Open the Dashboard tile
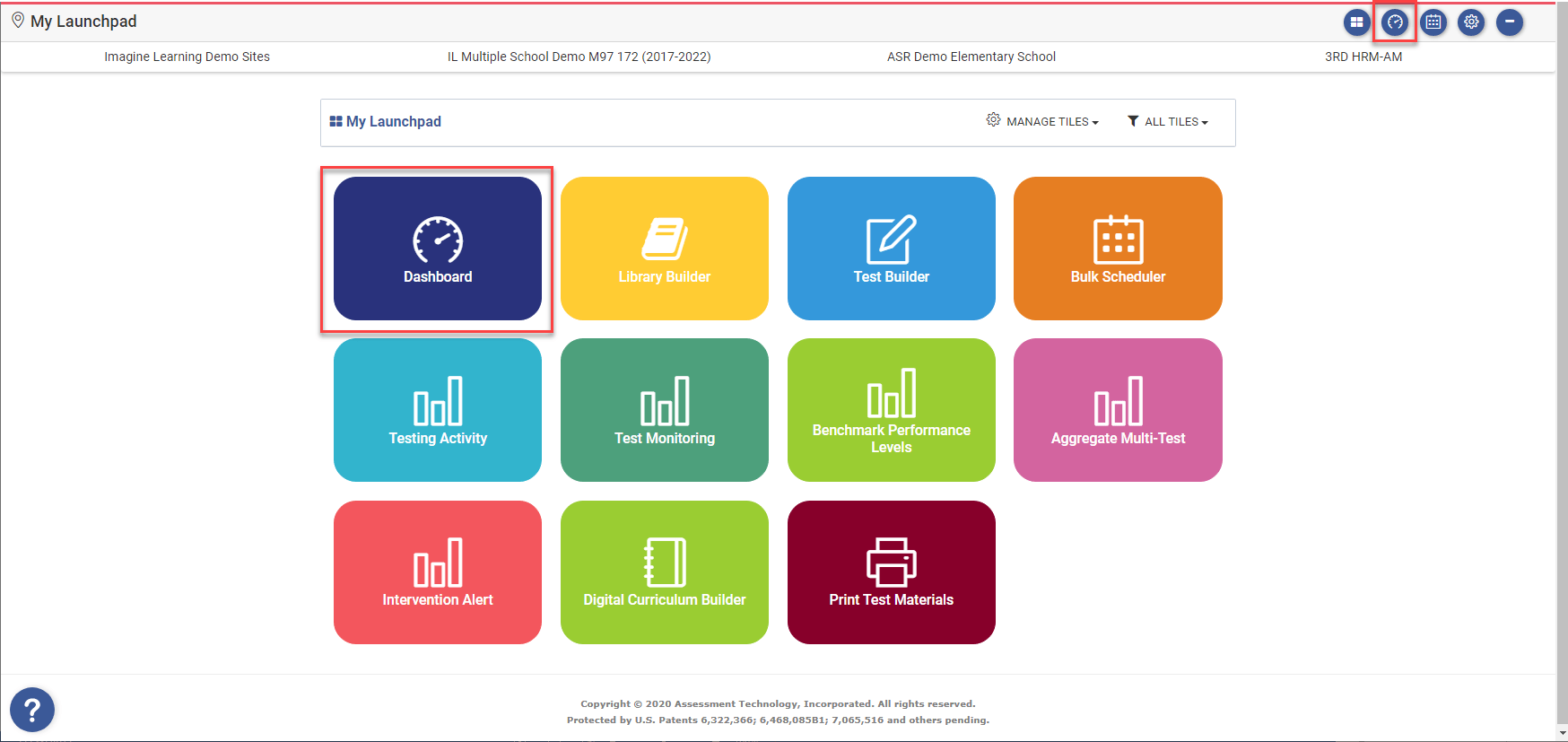This screenshot has height=742, width=1568. point(438,249)
